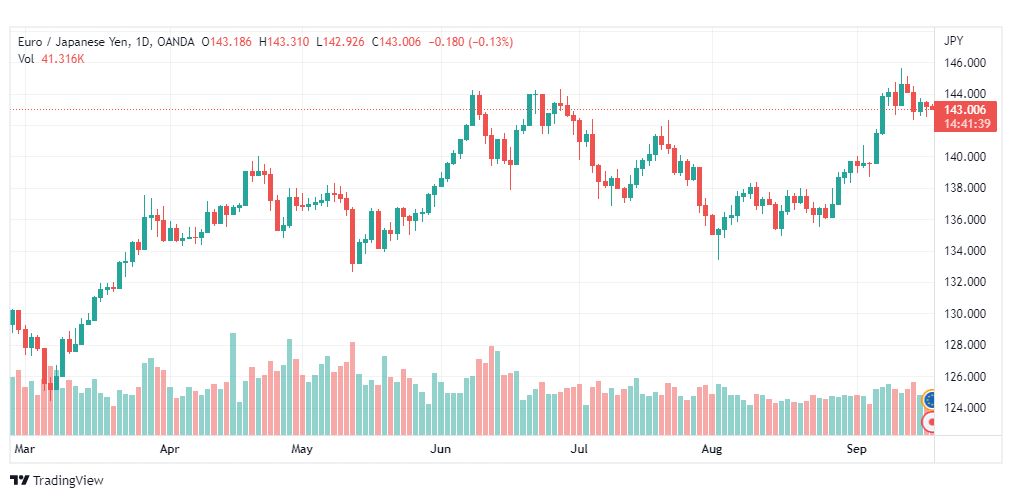Click the countdown timer 14:41:39 label

click(966, 124)
